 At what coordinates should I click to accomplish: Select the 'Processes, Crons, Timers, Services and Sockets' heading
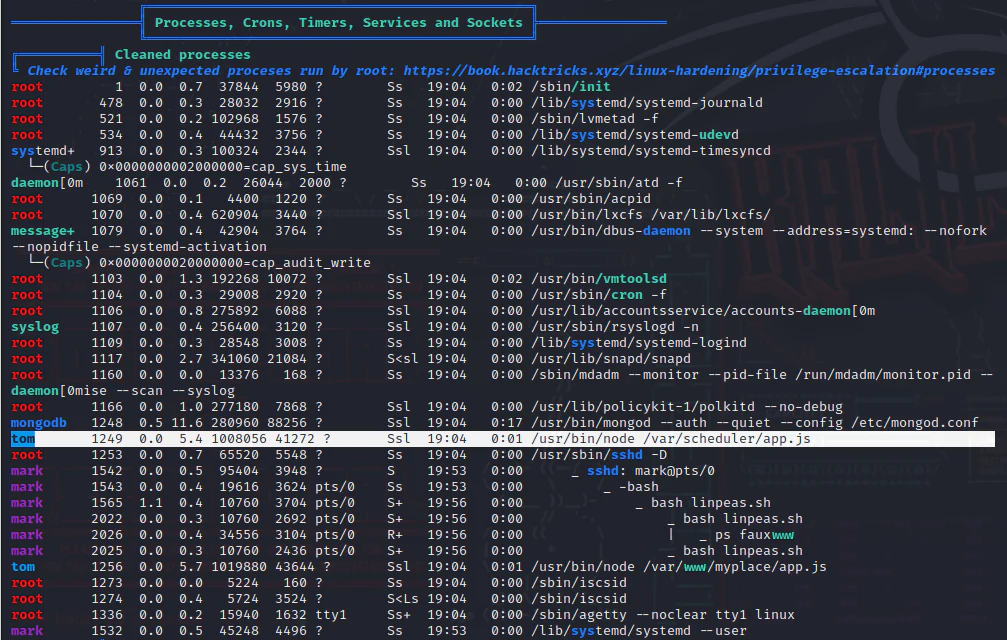[x=338, y=22]
